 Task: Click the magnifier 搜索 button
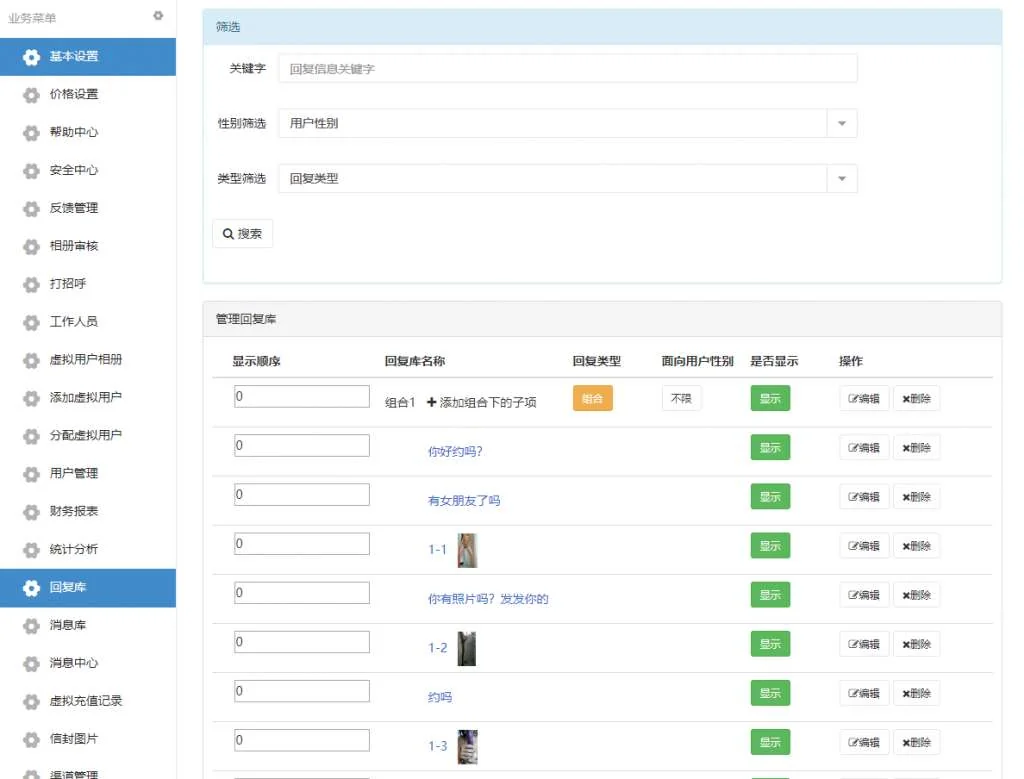click(x=242, y=233)
